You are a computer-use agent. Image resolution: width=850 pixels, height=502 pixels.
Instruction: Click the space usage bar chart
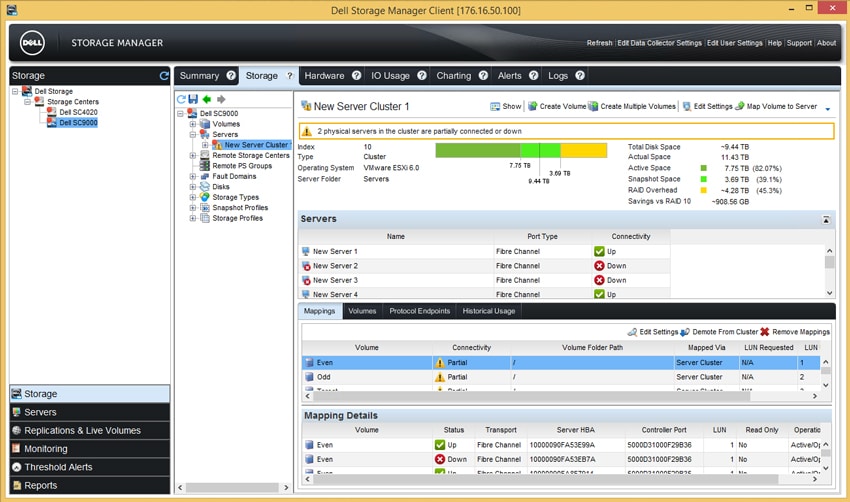coord(521,150)
